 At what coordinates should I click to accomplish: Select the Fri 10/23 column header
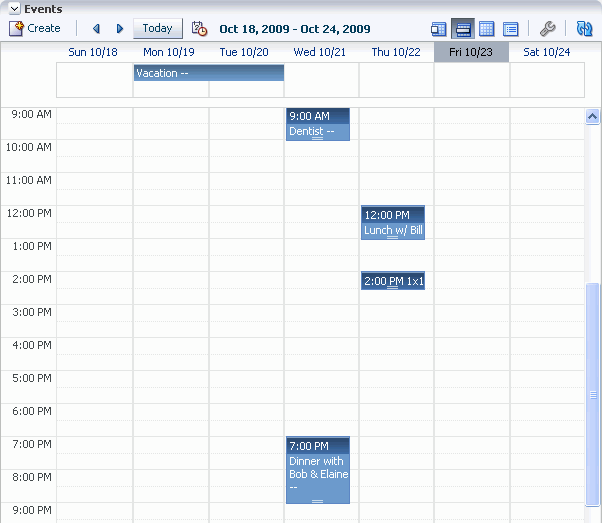[x=471, y=52]
